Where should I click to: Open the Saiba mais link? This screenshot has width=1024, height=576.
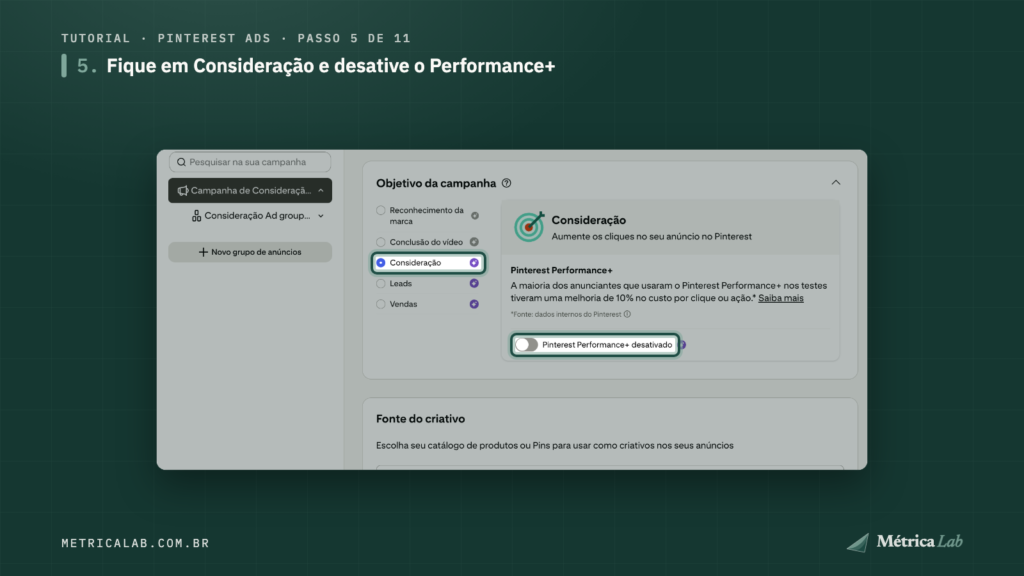point(781,298)
